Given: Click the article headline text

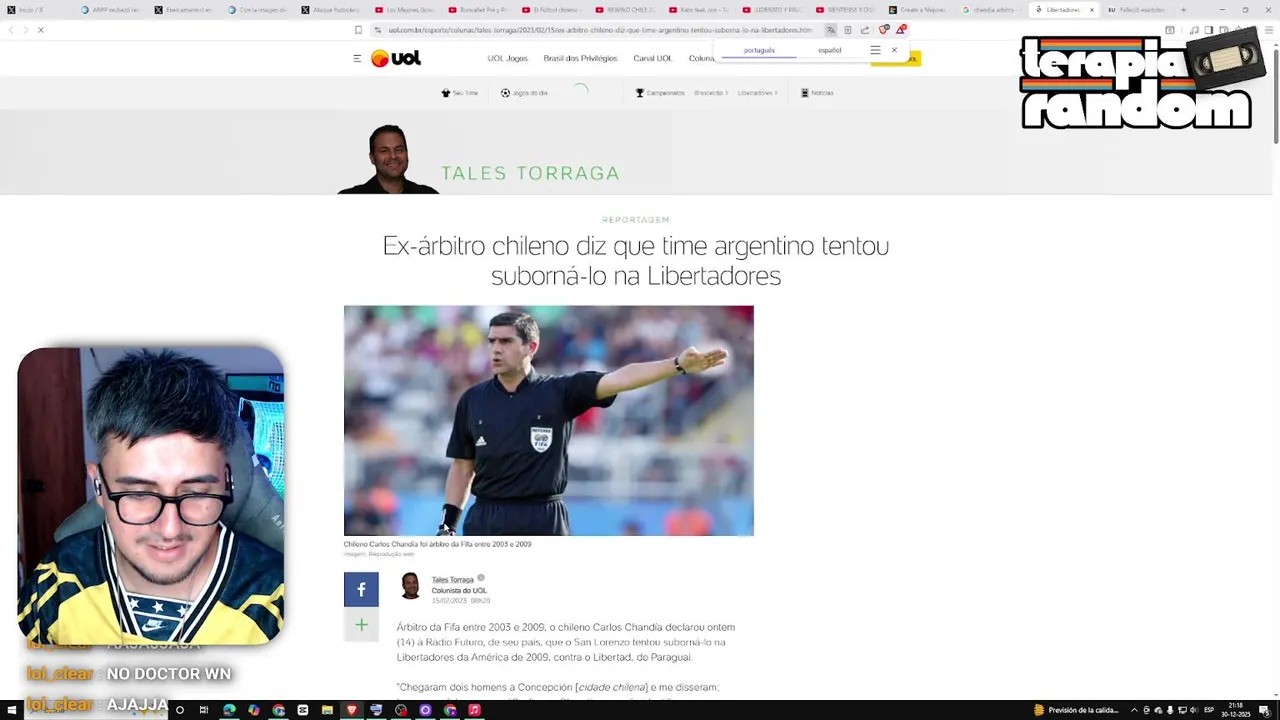Looking at the screenshot, I should (x=636, y=260).
